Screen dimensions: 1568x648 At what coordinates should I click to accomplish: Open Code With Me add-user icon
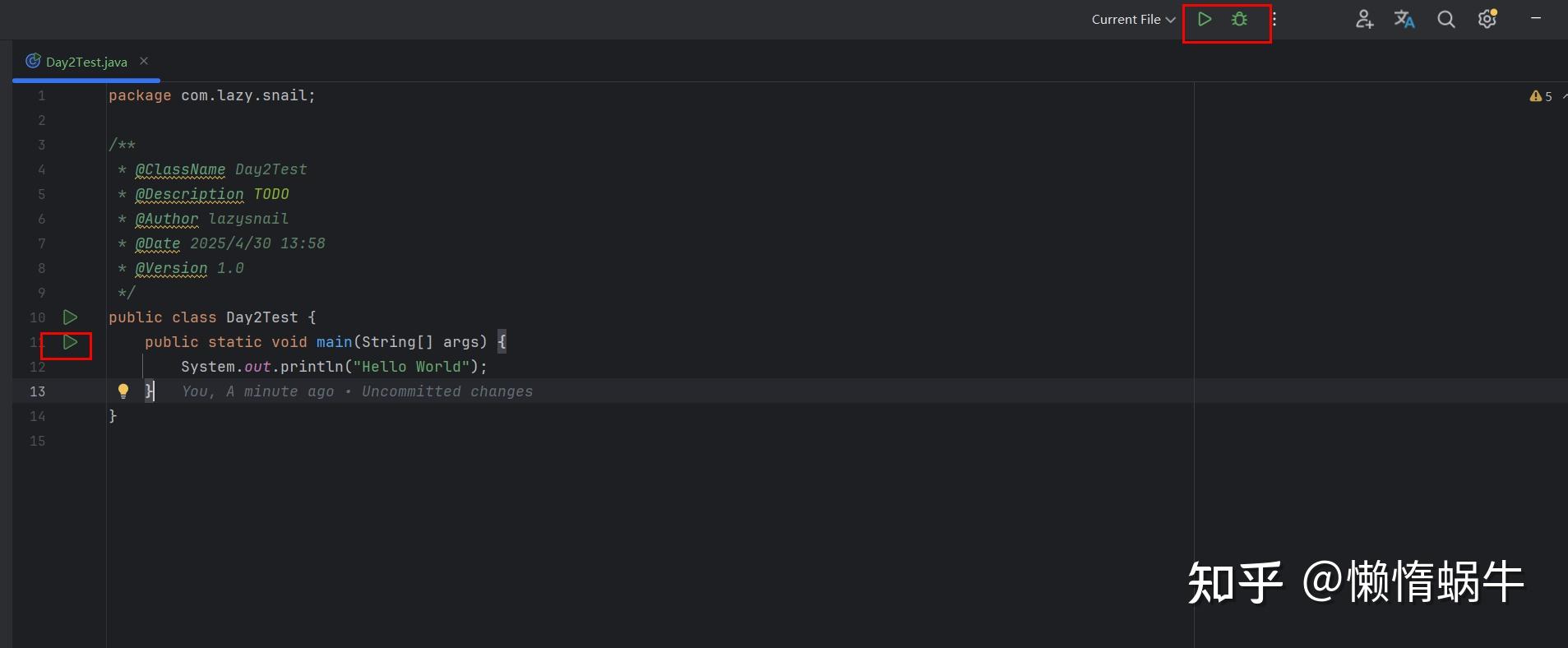tap(1364, 19)
